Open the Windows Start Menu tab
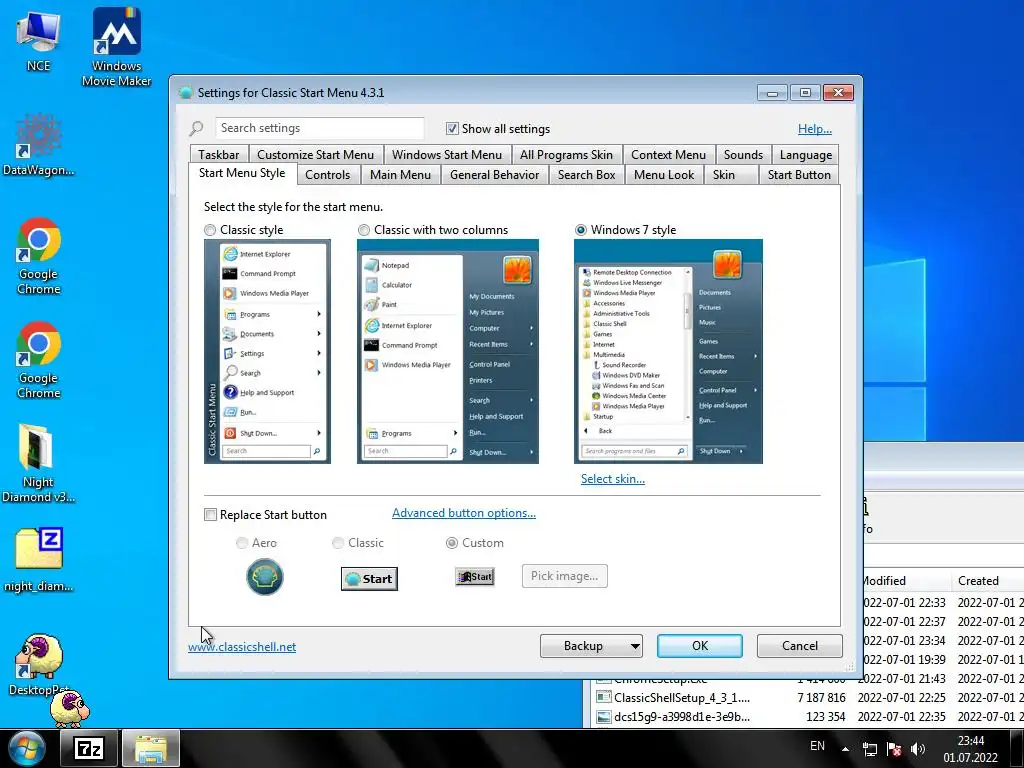The image size is (1024, 768). (x=447, y=155)
